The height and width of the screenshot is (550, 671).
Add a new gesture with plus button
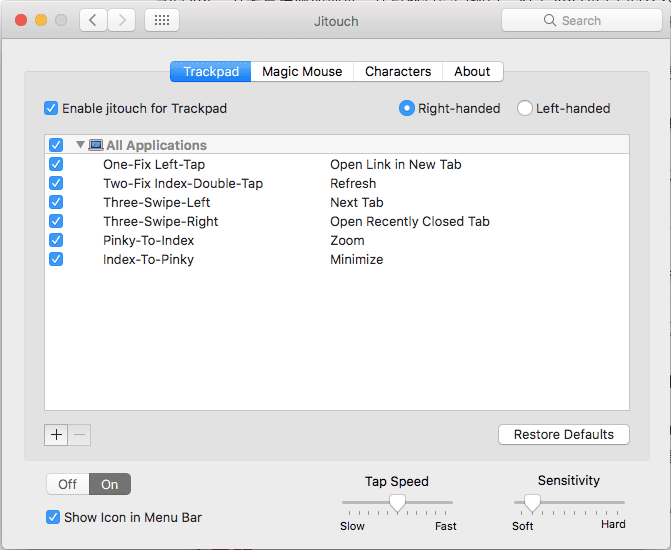pyautogui.click(x=56, y=435)
